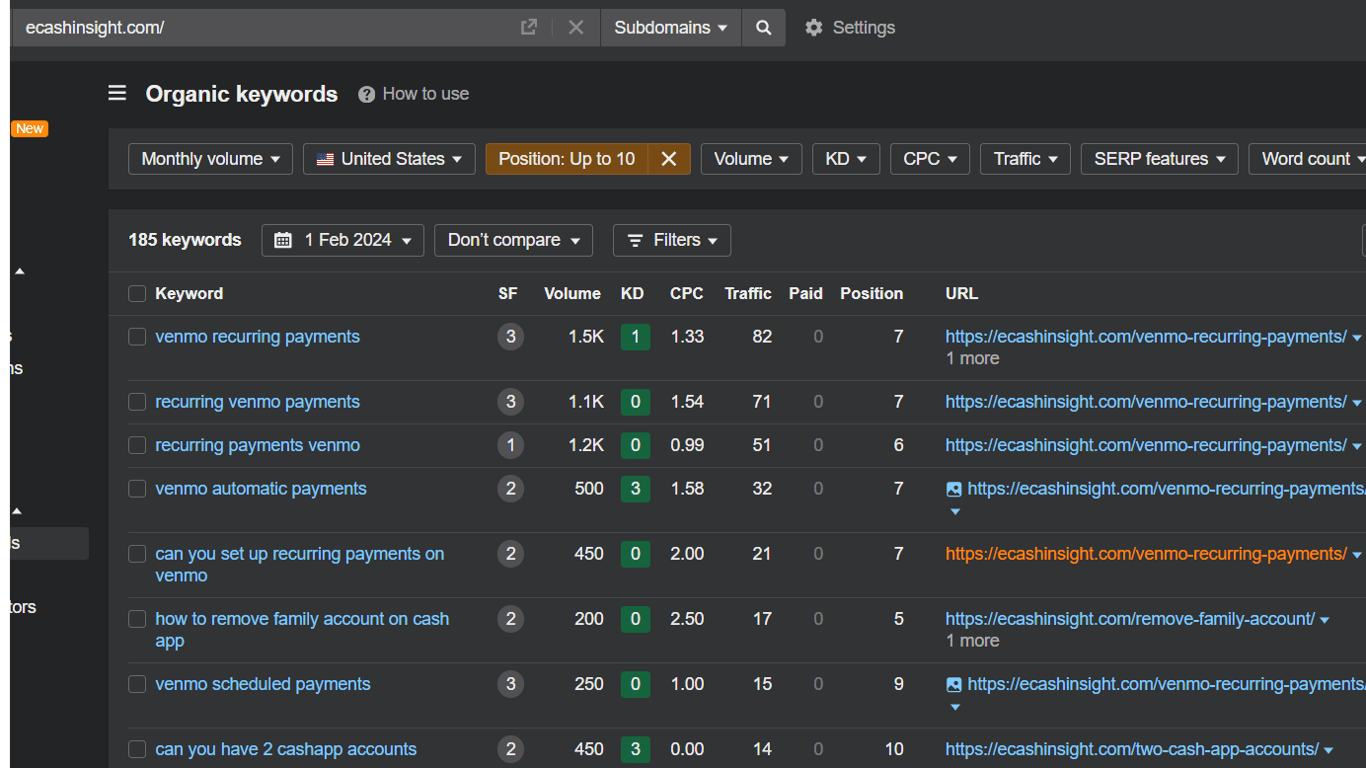Check the can you have 2 cashapp accounts row

click(137, 749)
